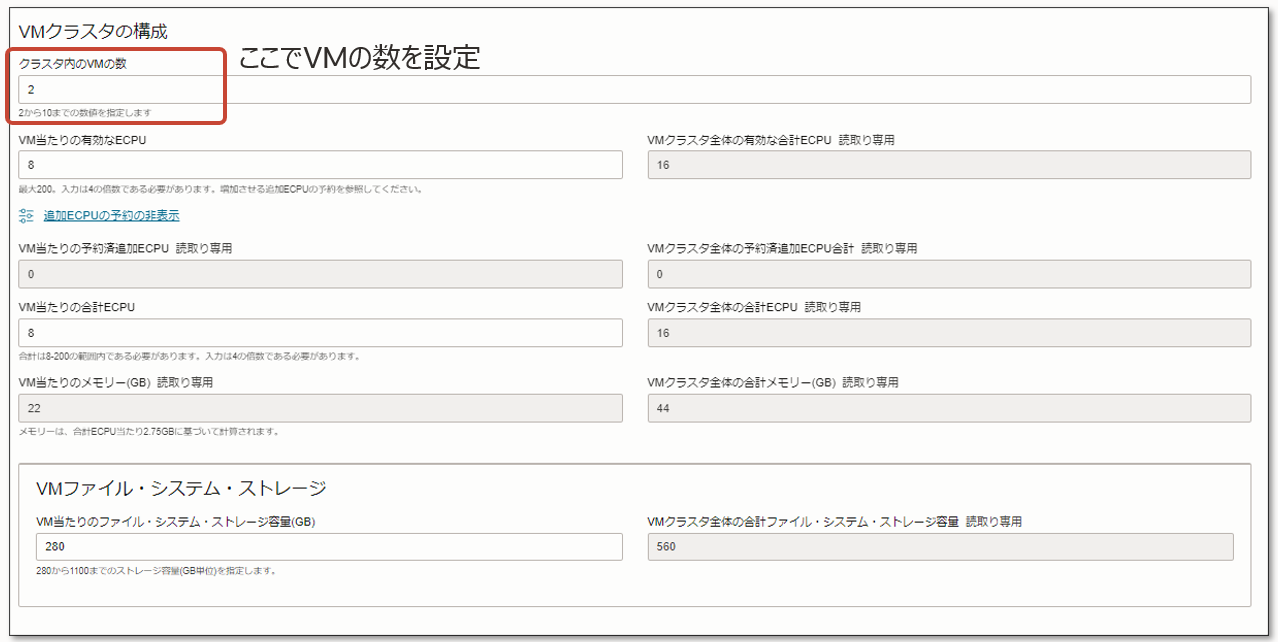The image size is (1278, 642).
Task: Click the VMファイル・システム・ストレージ heading
Action: point(181,489)
